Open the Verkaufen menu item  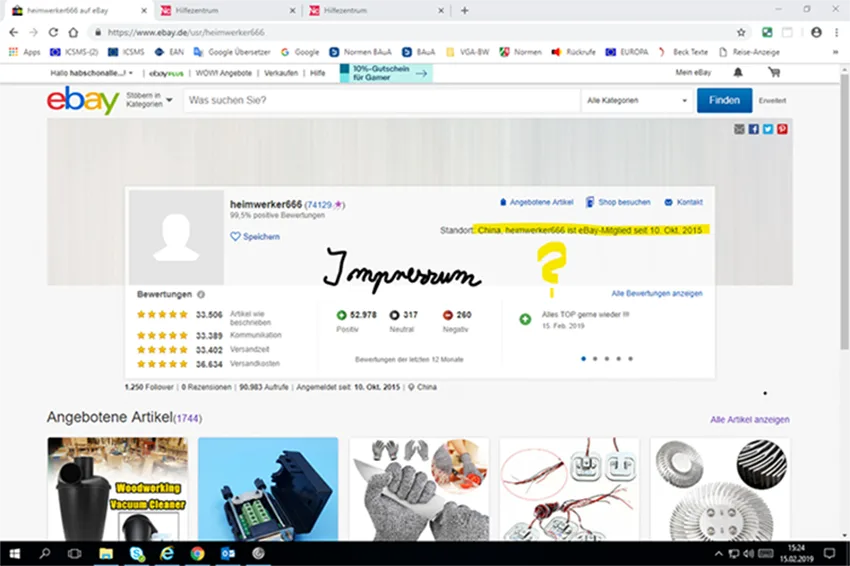pyautogui.click(x=281, y=73)
